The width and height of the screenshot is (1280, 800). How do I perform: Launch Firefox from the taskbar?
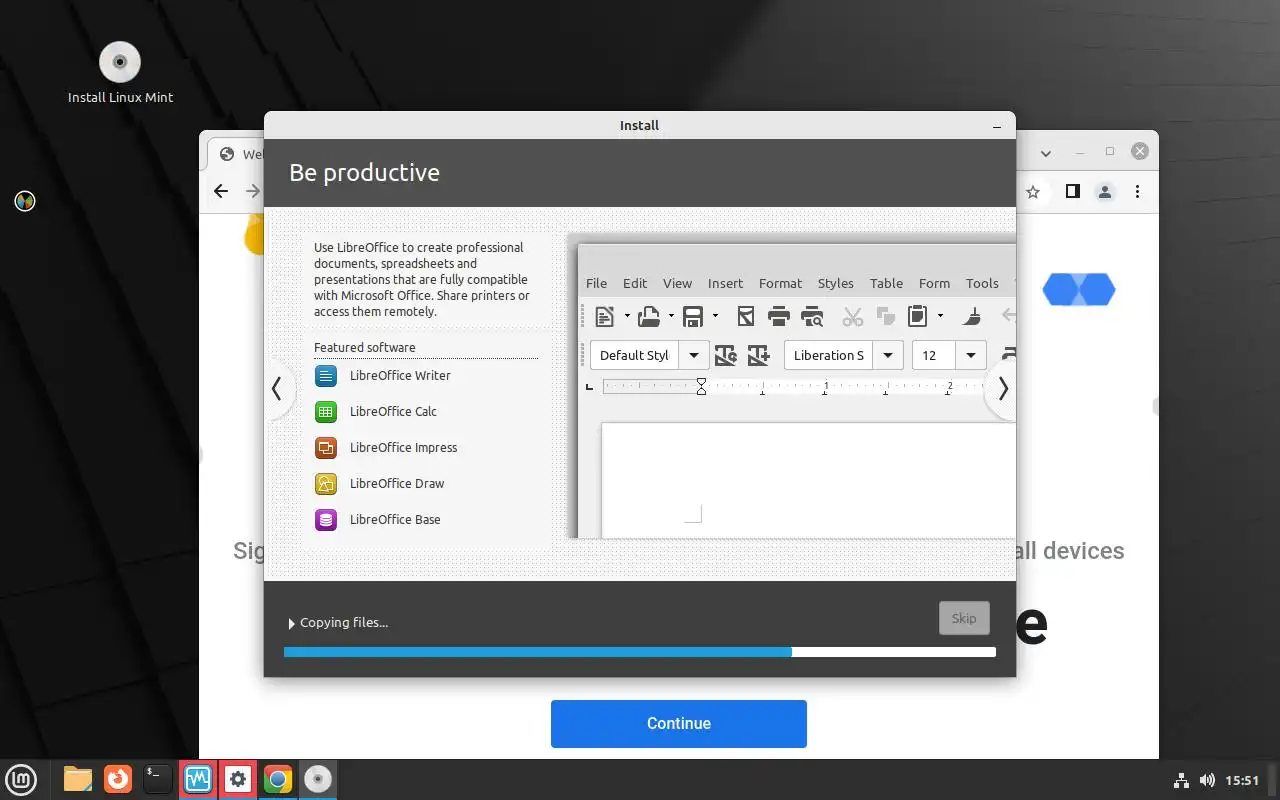click(x=118, y=779)
